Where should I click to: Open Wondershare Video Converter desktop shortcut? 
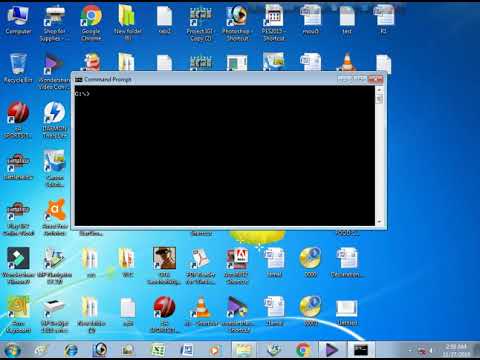pyautogui.click(x=53, y=71)
